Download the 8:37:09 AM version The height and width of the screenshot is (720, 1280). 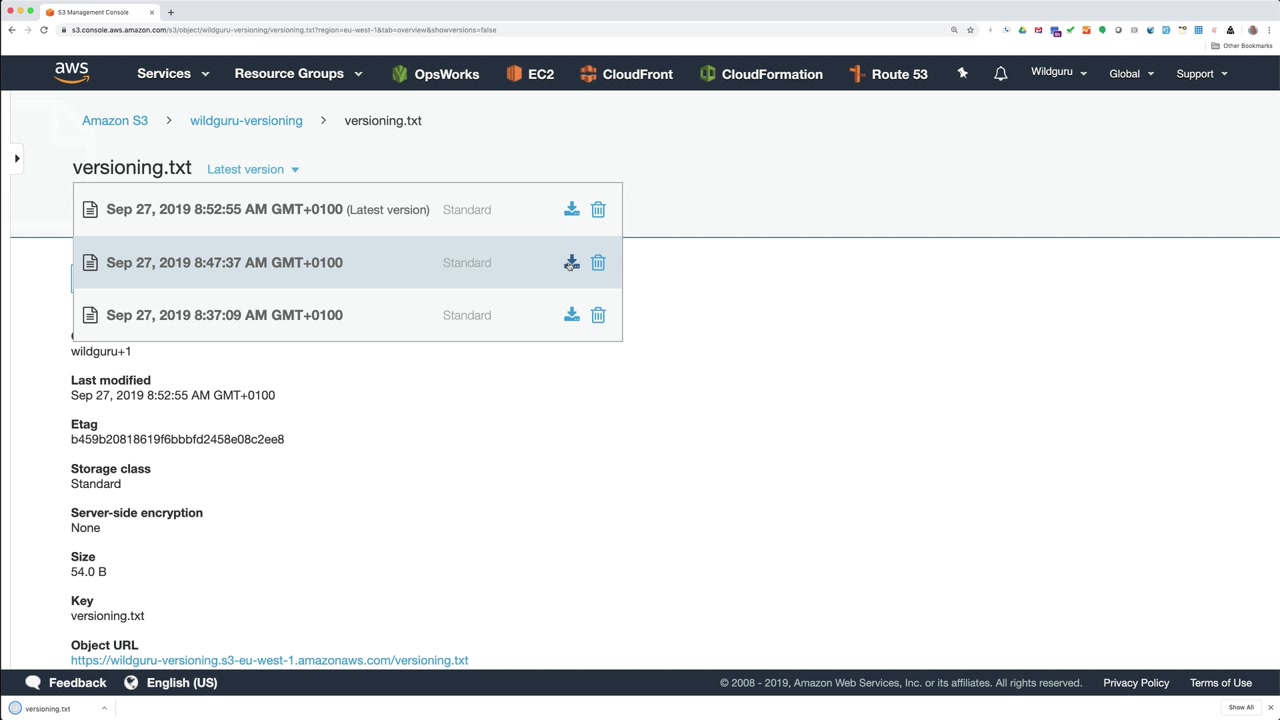click(571, 315)
